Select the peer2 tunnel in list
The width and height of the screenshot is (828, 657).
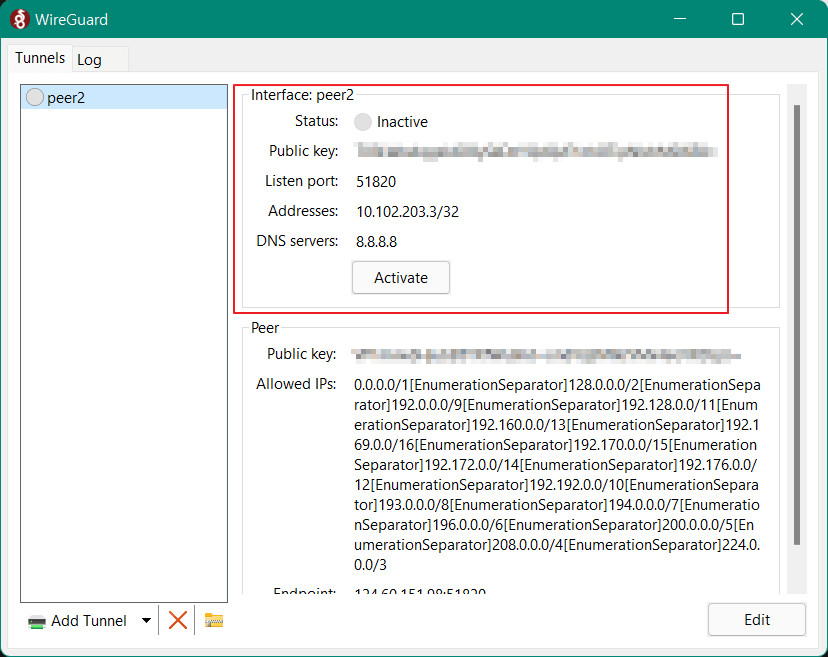124,98
